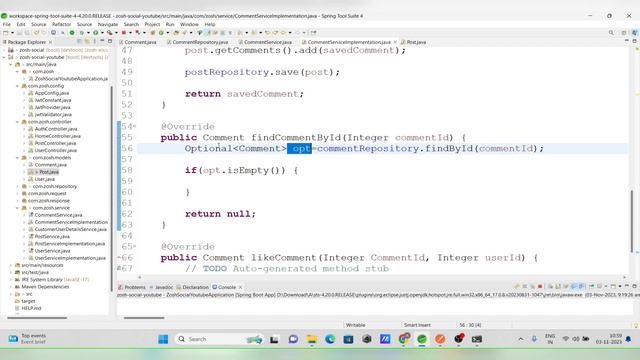Open the Window menu
640x360 pixels.
(x=189, y=24)
